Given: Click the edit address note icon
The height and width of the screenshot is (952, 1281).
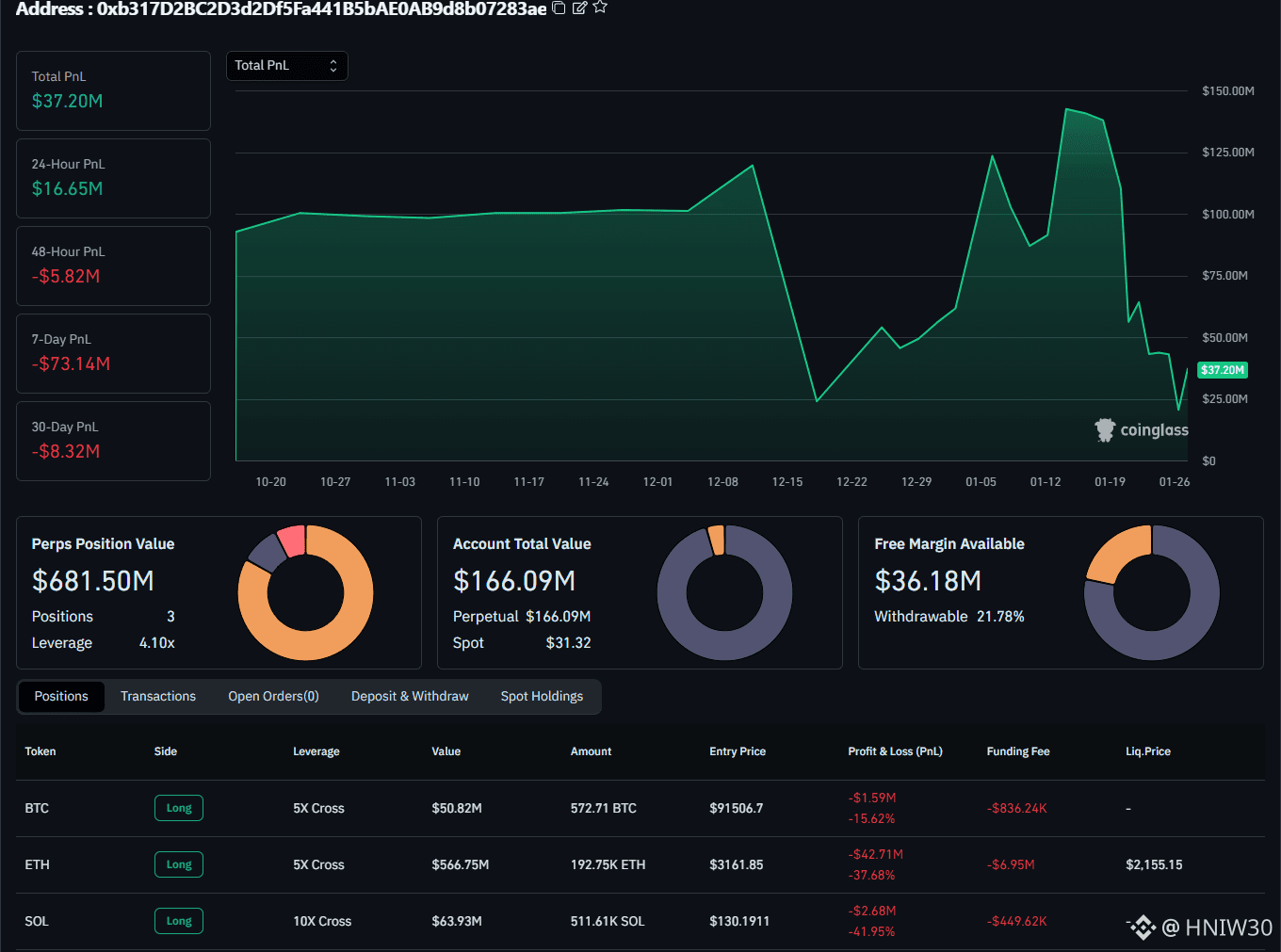Looking at the screenshot, I should click(579, 8).
